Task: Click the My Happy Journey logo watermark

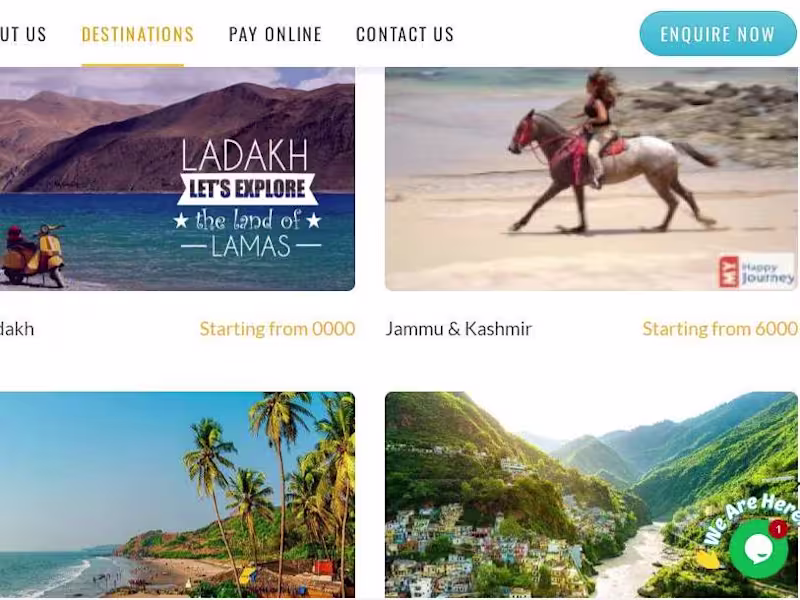Action: (757, 271)
